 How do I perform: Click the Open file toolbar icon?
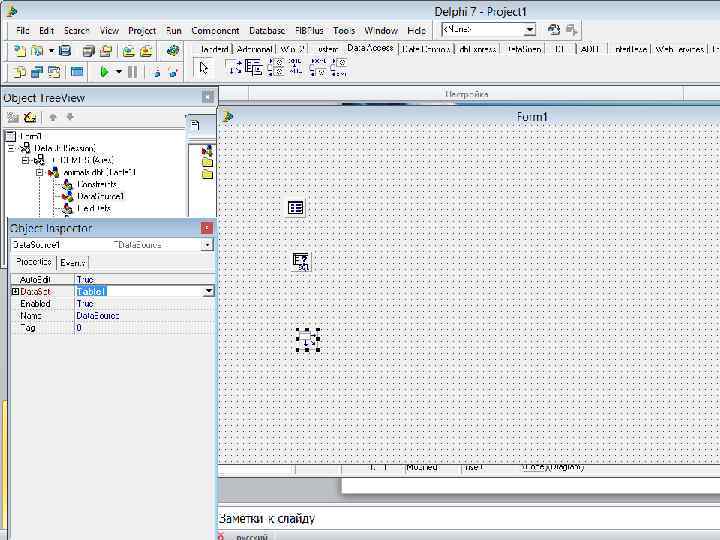36,51
